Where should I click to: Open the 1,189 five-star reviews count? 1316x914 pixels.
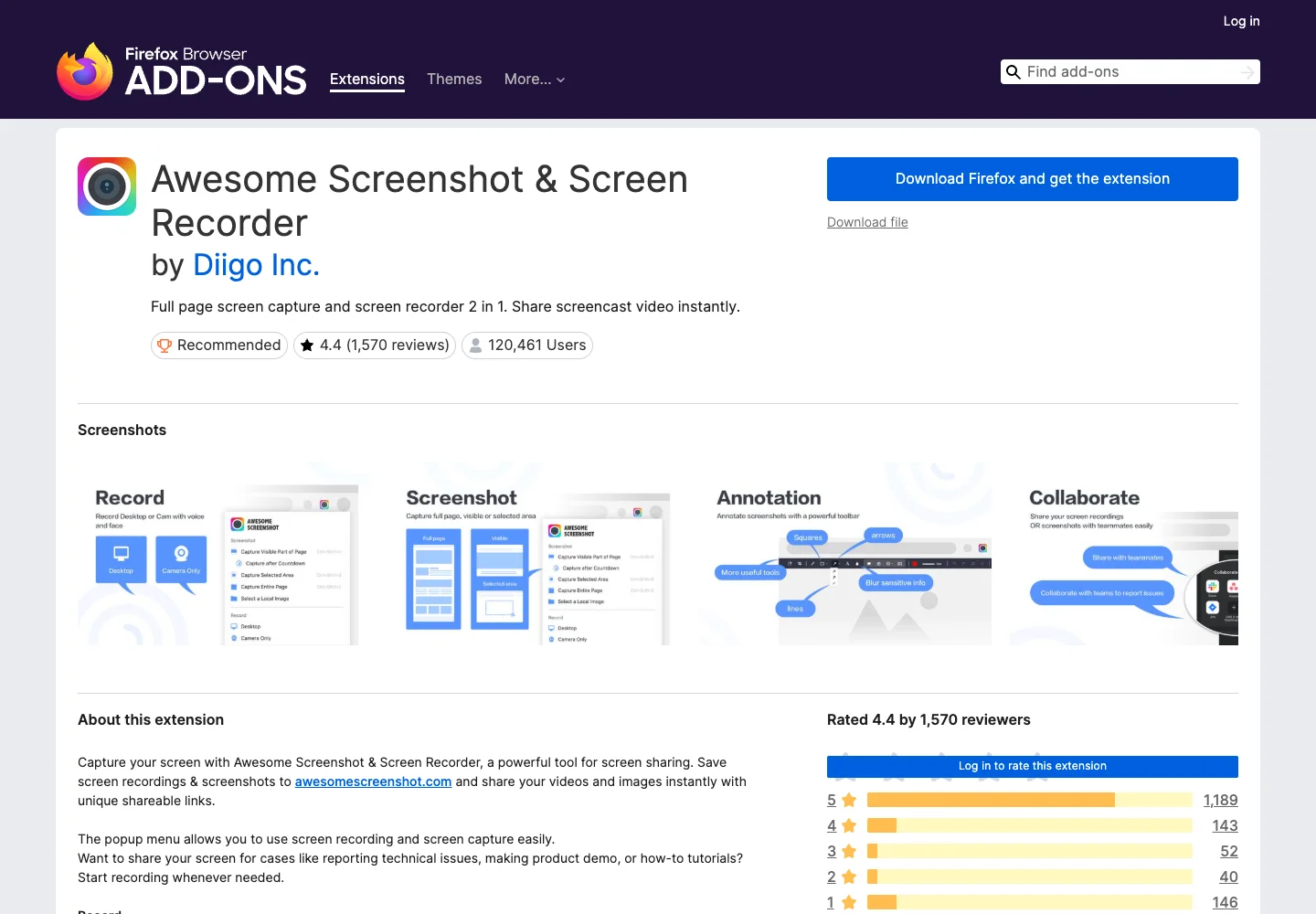pos(1221,800)
